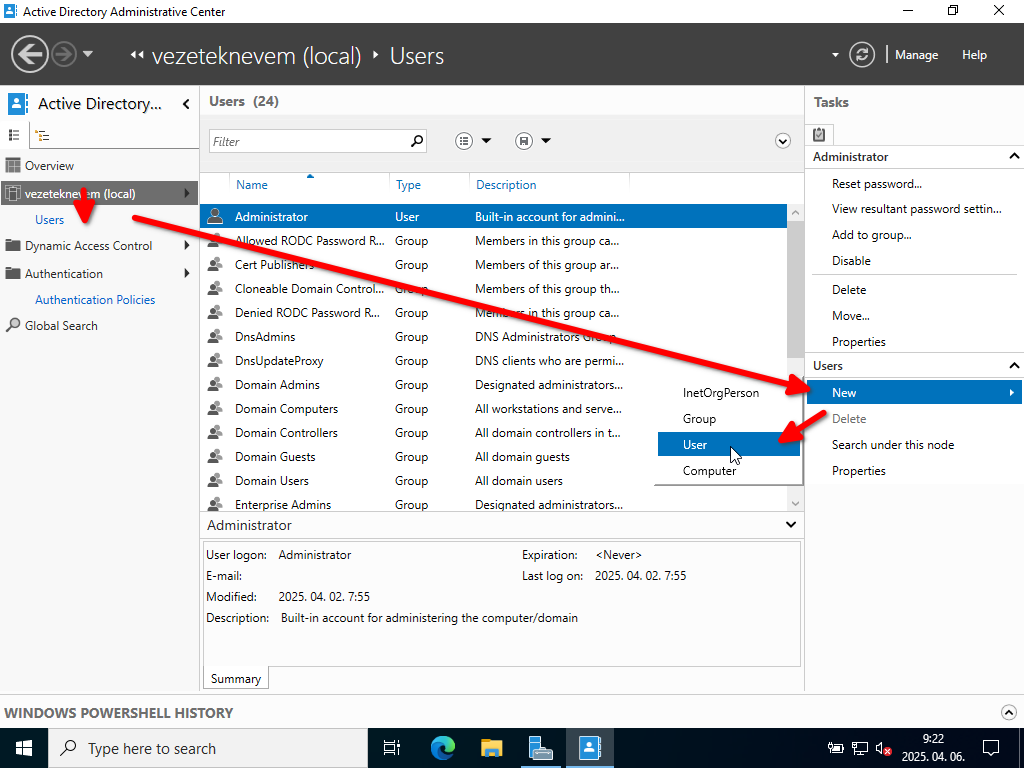Open Server Manager from the taskbar

tap(540, 748)
